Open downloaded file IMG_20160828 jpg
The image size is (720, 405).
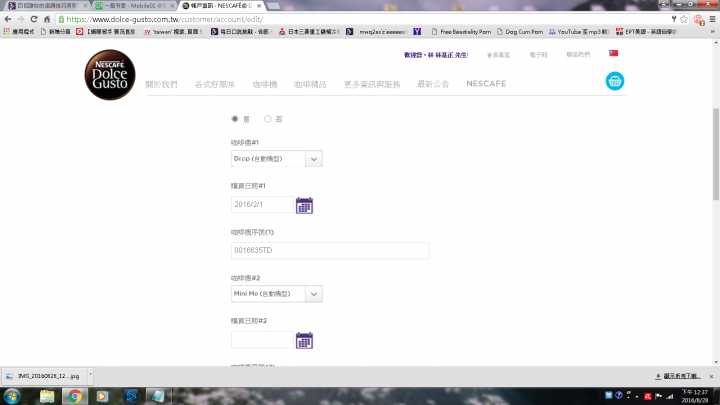pyautogui.click(x=44, y=376)
